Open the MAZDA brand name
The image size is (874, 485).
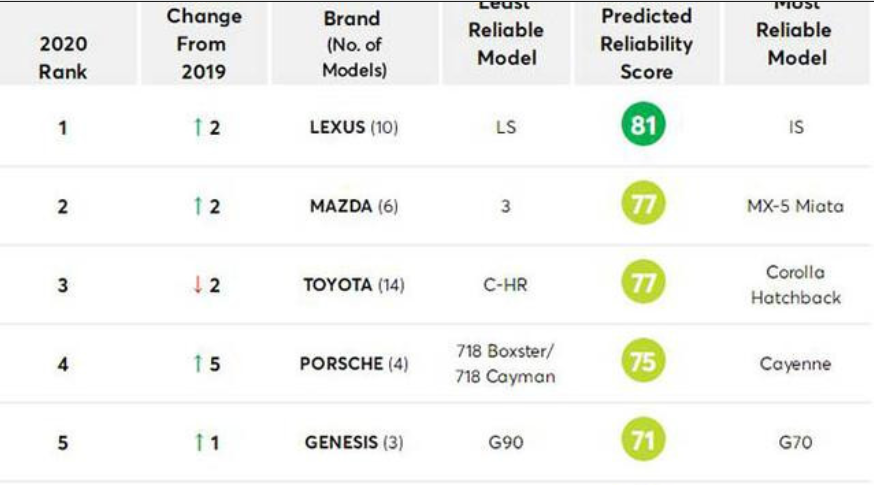pos(340,207)
